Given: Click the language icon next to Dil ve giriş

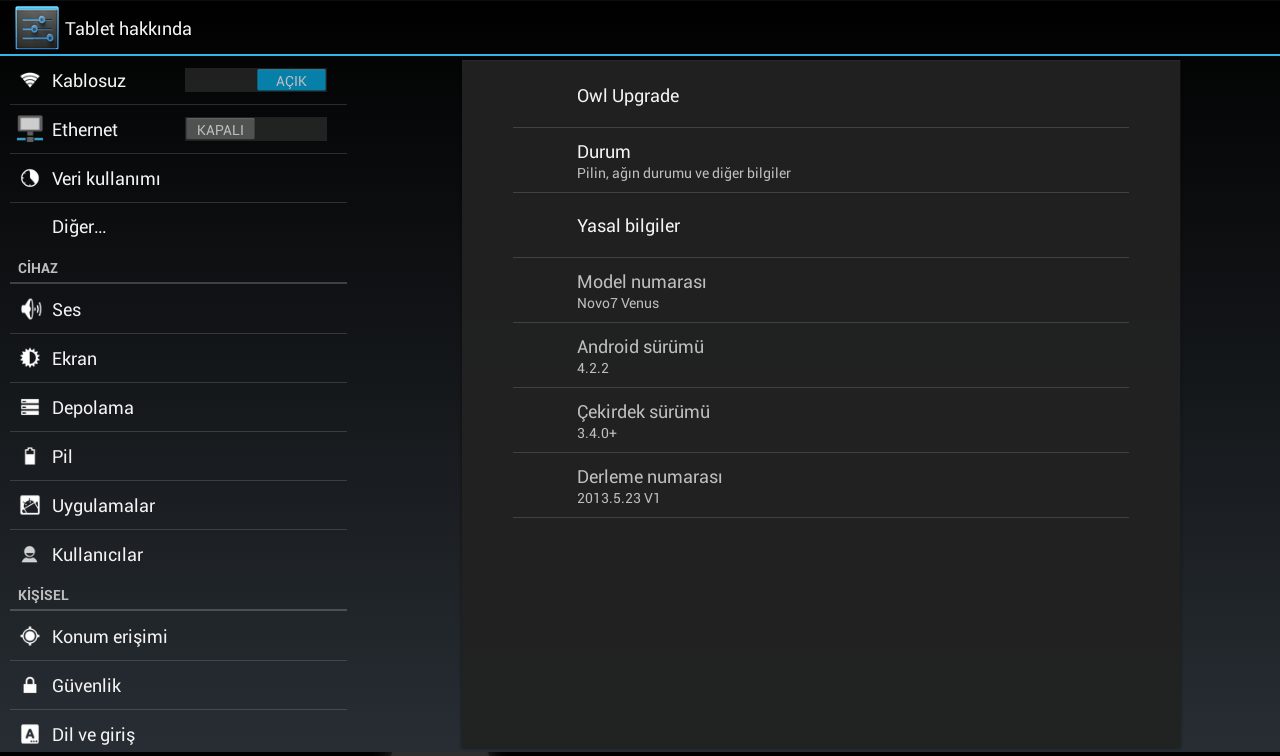Looking at the screenshot, I should (30, 734).
